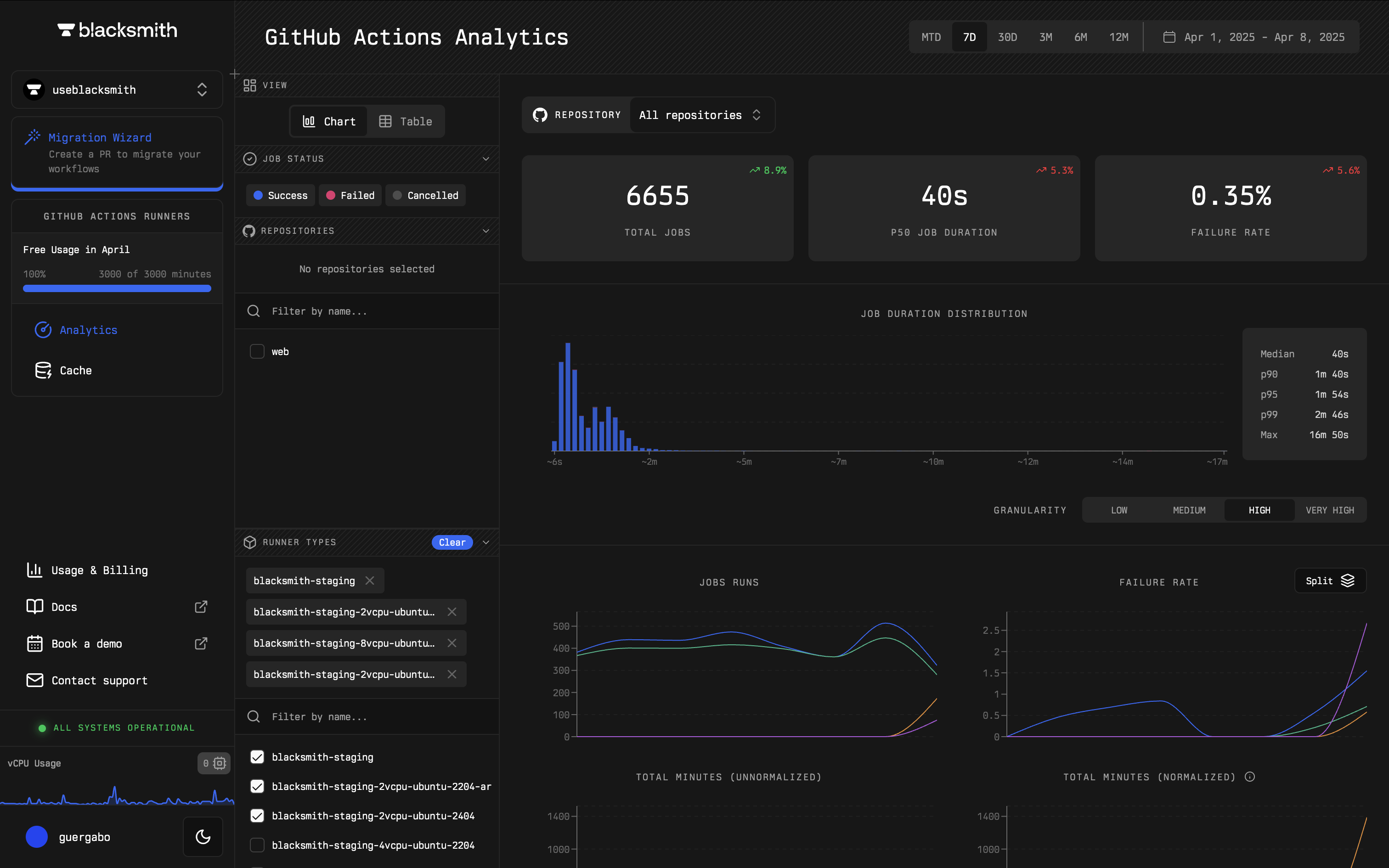
Task: Click the guergabo user avatar
Action: coord(37,836)
